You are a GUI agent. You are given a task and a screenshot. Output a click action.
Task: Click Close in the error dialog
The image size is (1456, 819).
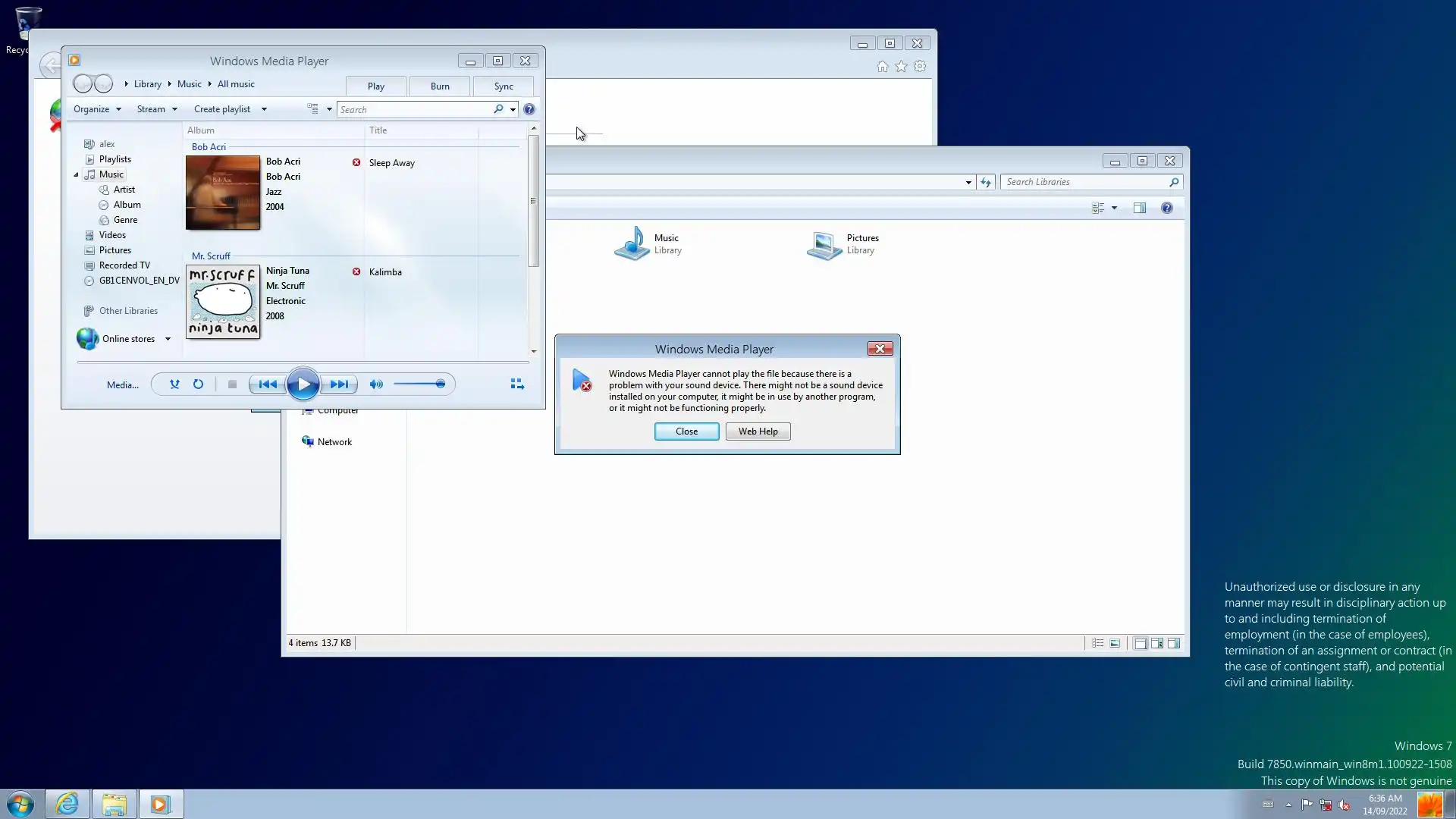(x=686, y=431)
